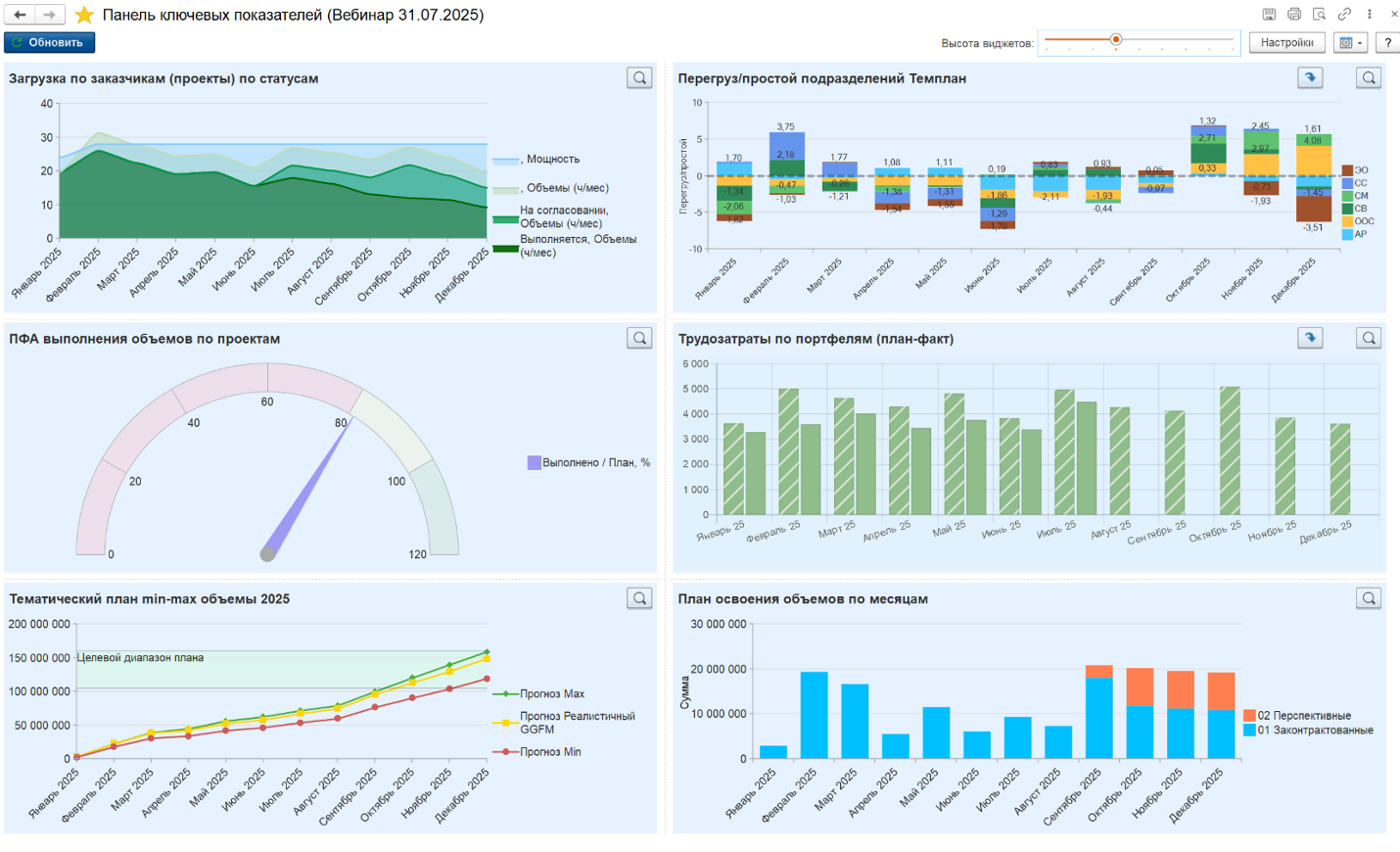Screen dimensions: 1400x852
Task: Open drill-down arrow for Перегруз/простой widget
Action: pos(1310,78)
